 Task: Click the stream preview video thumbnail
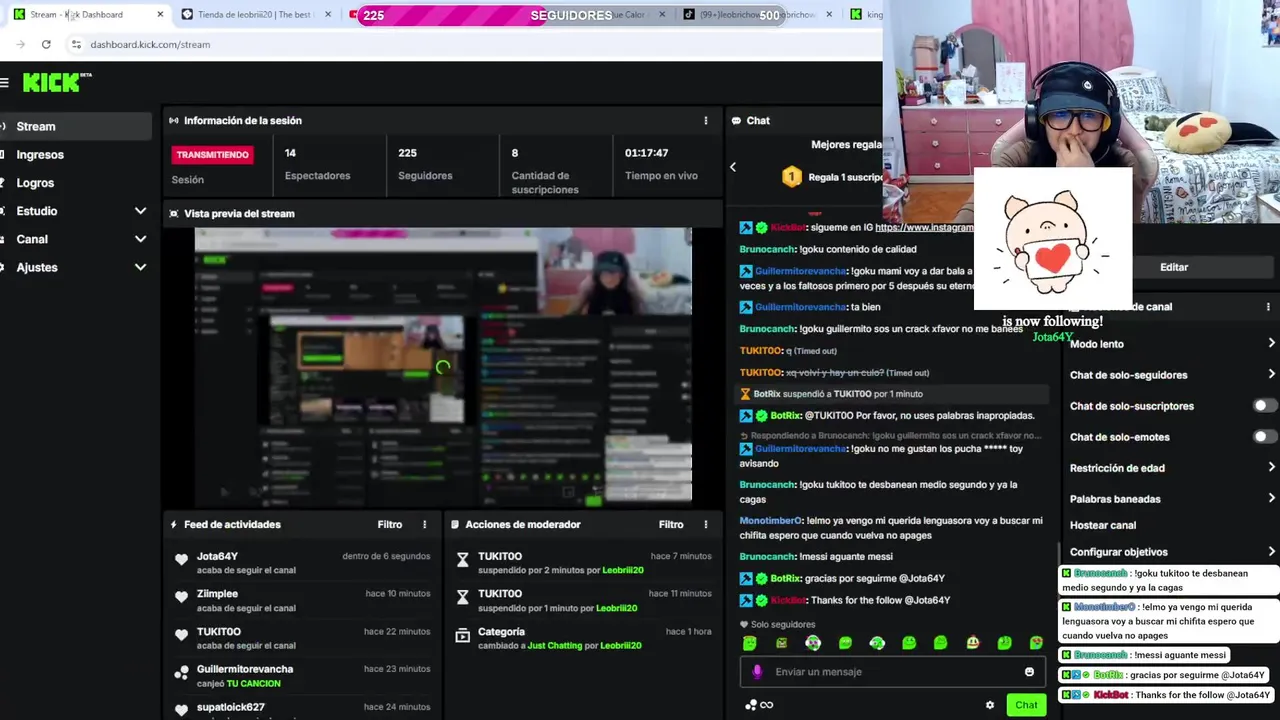pos(442,366)
